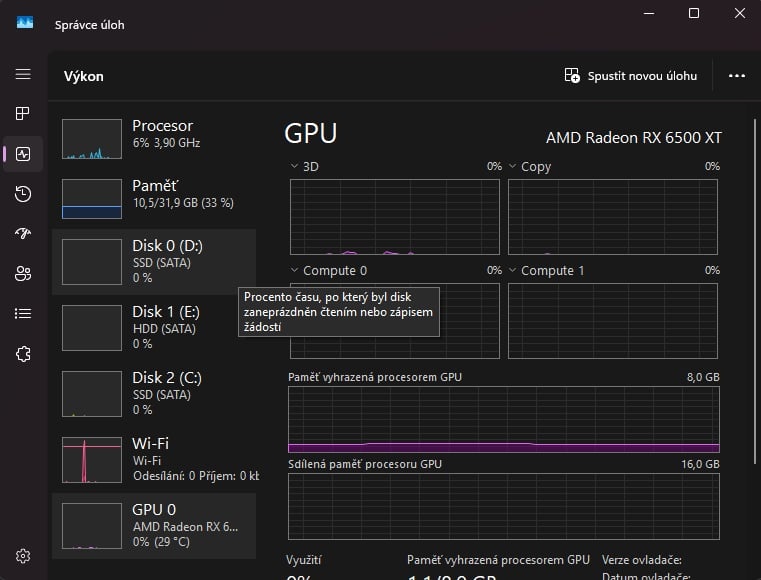761x580 pixels.
Task: Expand the Compute 1 graph dropdown
Action: pos(513,271)
